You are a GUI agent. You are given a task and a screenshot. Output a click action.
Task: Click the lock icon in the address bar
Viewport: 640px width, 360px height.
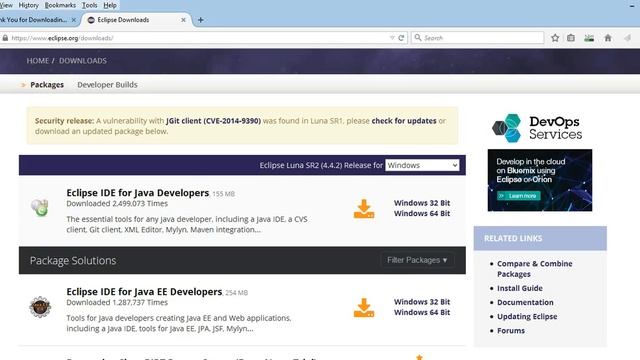click(5, 38)
